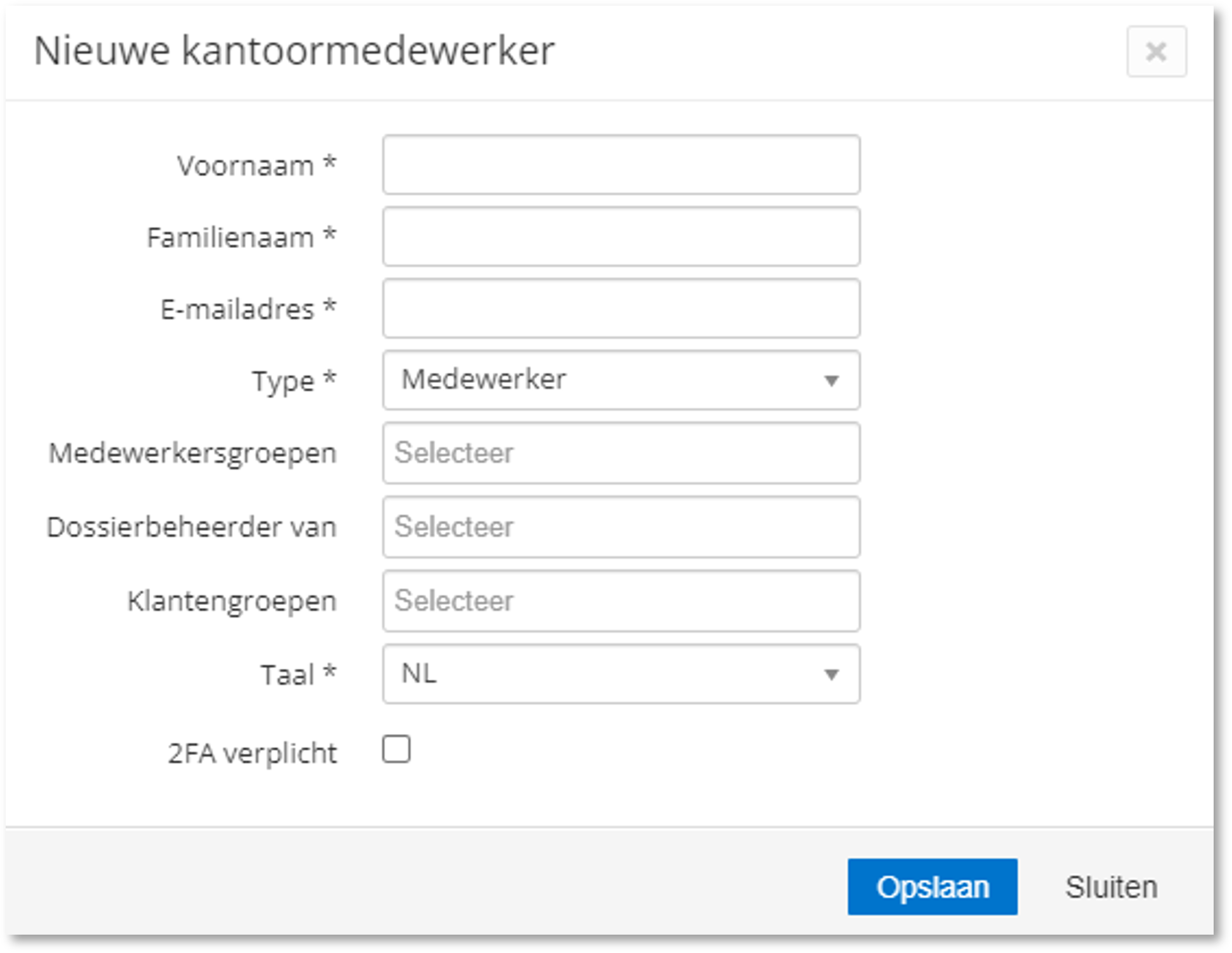Image resolution: width=1232 pixels, height=953 pixels.
Task: Click the 'Type *' field label
Action: (x=294, y=382)
